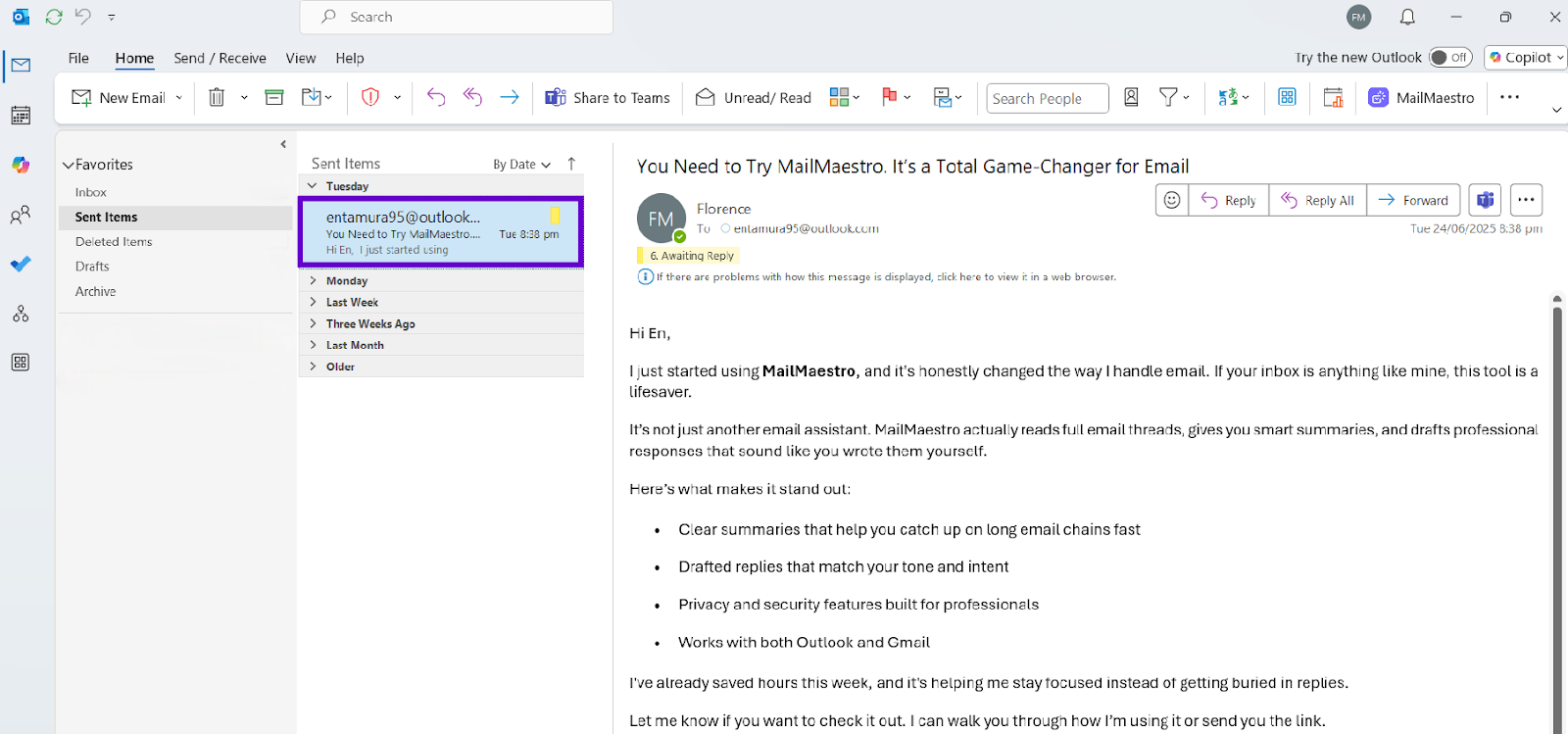
Task: Click the yellow category flag on the message
Action: [x=555, y=216]
